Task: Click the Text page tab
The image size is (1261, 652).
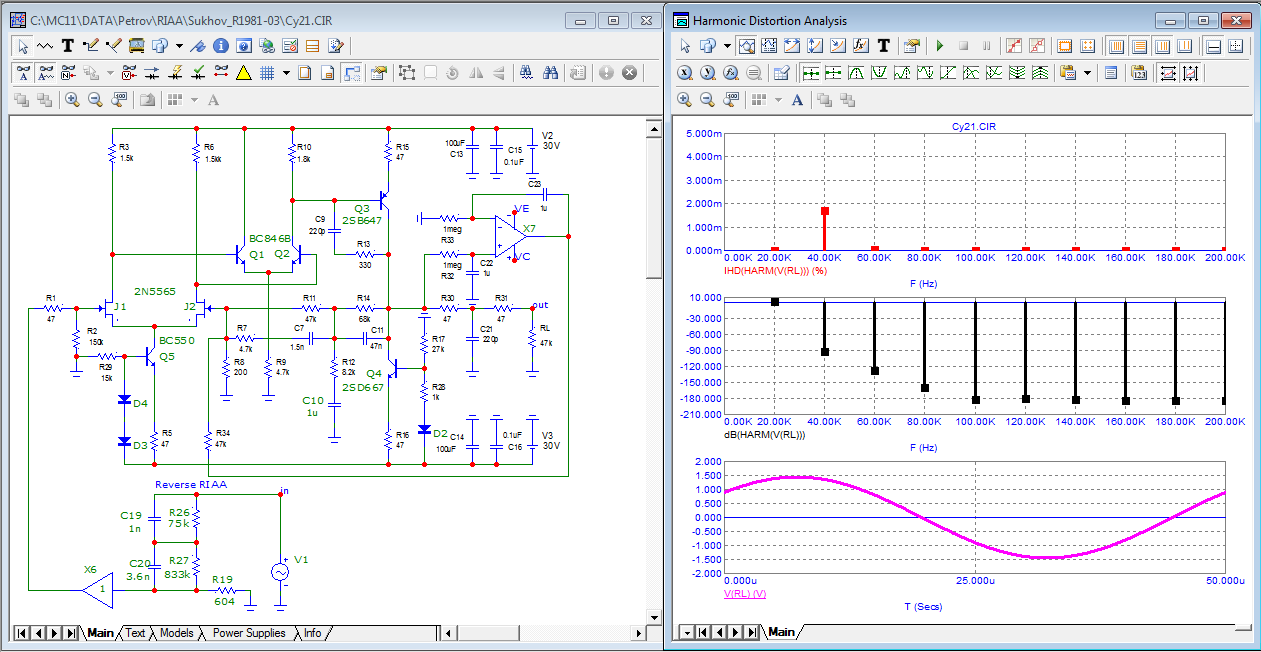Action: pyautogui.click(x=135, y=633)
